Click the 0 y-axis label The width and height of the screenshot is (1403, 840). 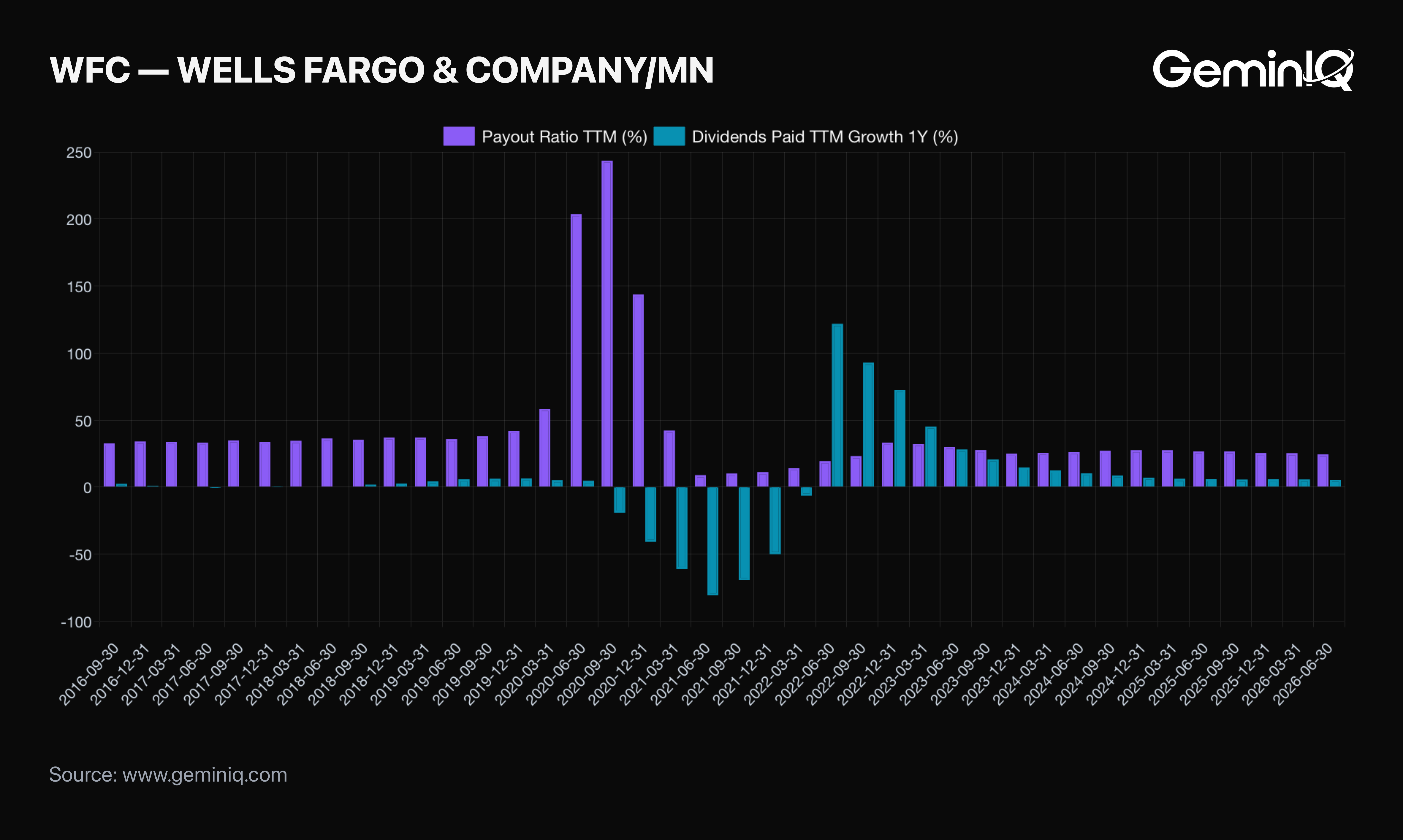click(87, 488)
